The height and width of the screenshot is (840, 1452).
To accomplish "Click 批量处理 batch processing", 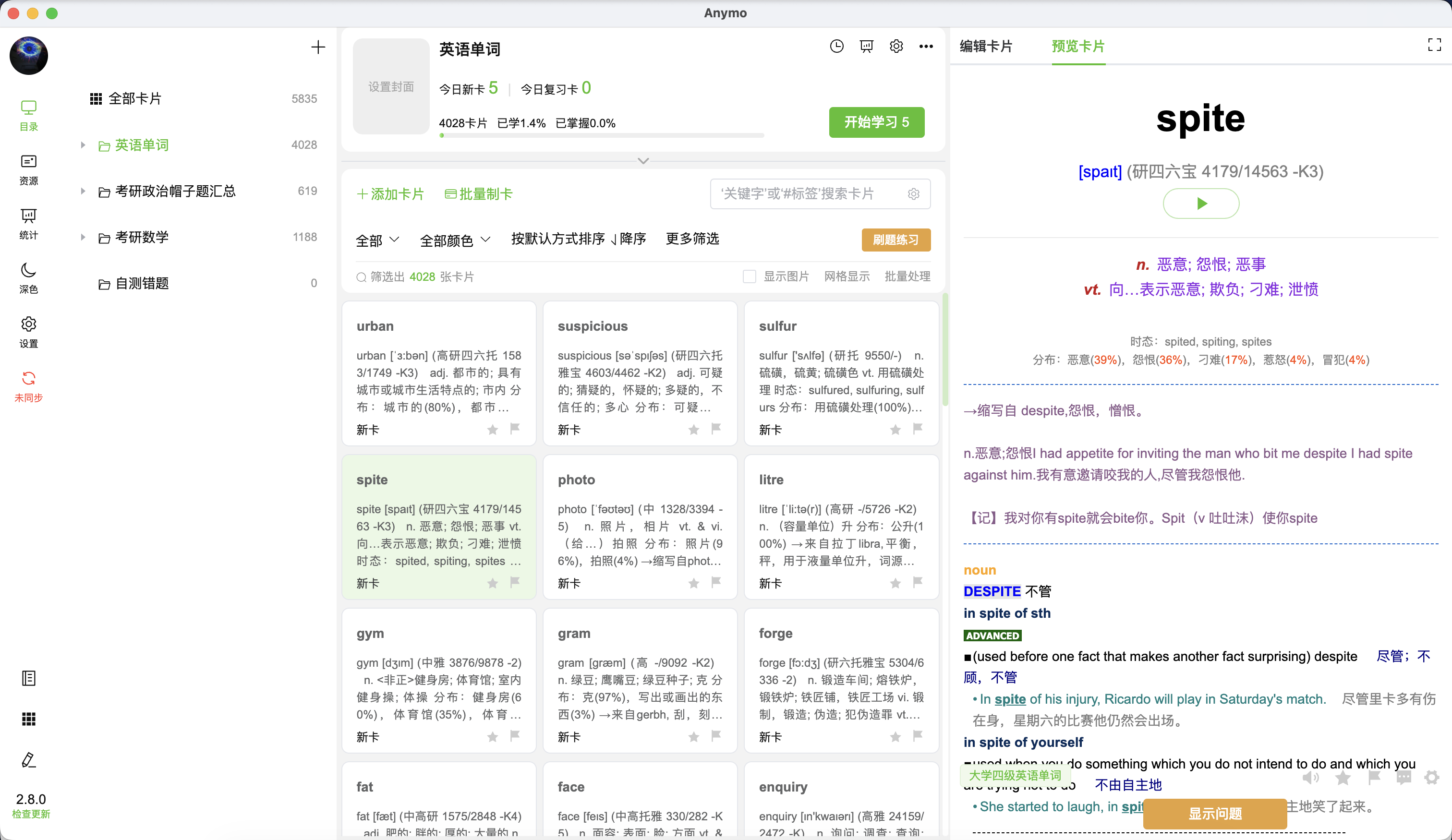I will click(907, 276).
